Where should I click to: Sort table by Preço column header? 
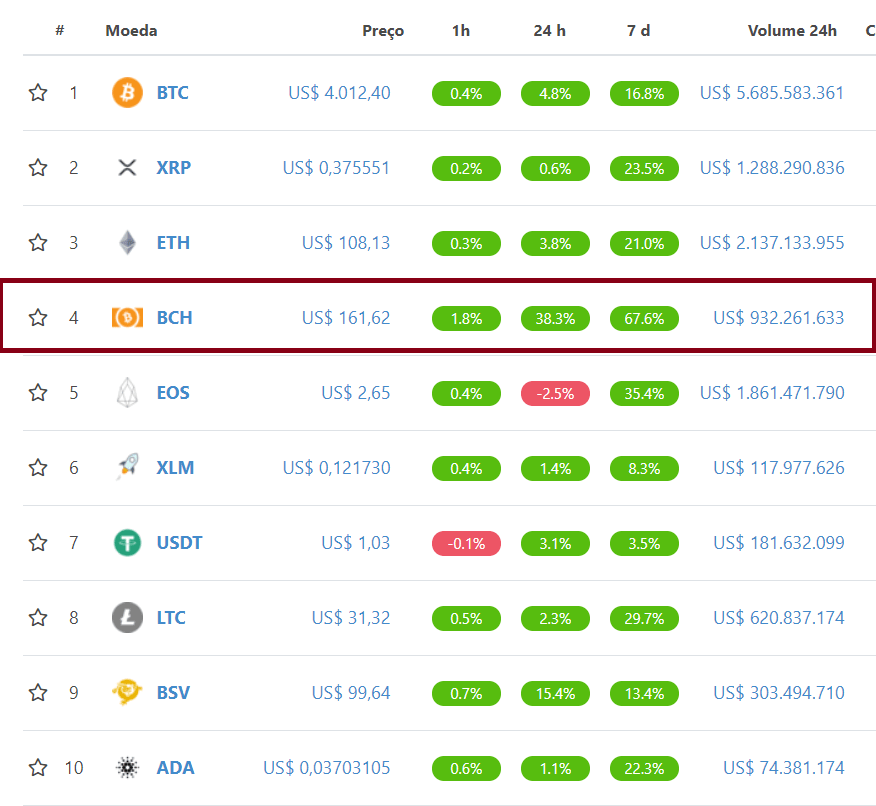(383, 30)
